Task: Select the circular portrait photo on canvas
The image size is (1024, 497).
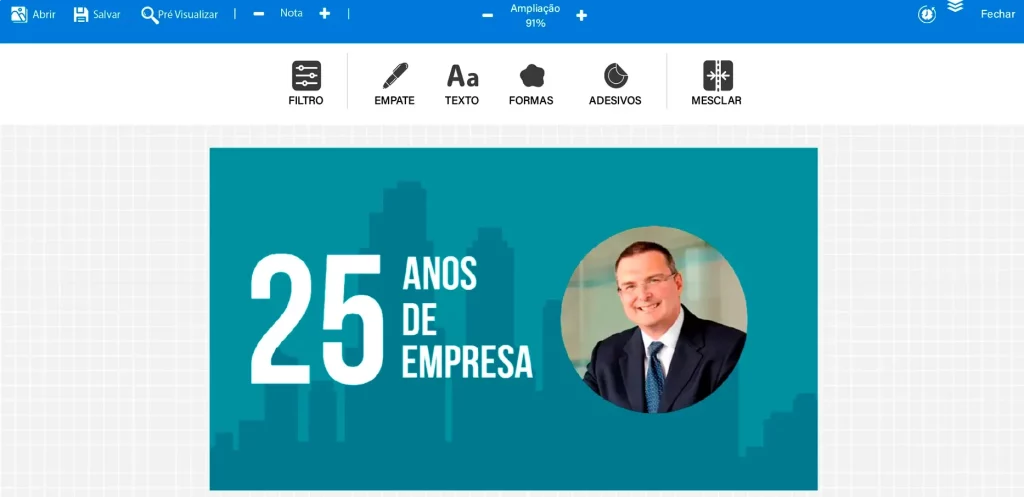Action: [x=654, y=319]
